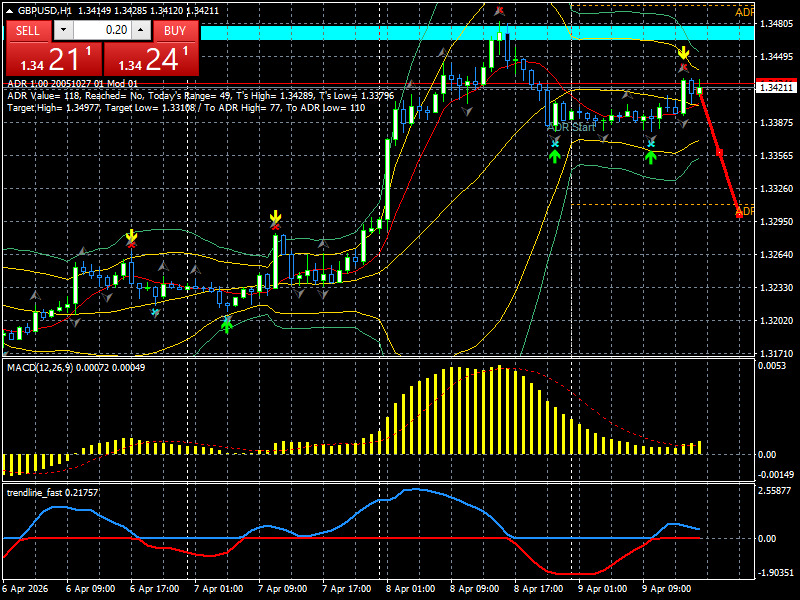The image size is (800, 600).
Task: Click the leftmost yellow sell arrow signal
Action: pyautogui.click(x=131, y=237)
